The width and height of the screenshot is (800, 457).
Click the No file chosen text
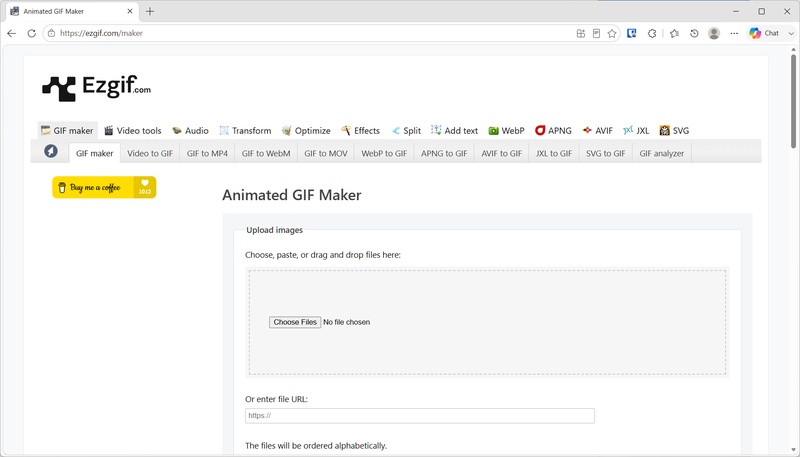346,322
